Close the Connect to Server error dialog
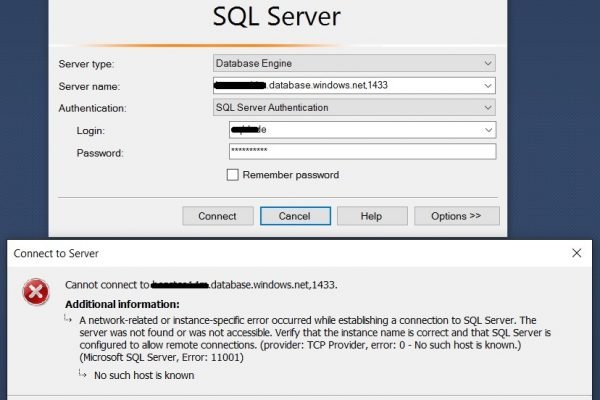This screenshot has height=400, width=600. (x=577, y=253)
